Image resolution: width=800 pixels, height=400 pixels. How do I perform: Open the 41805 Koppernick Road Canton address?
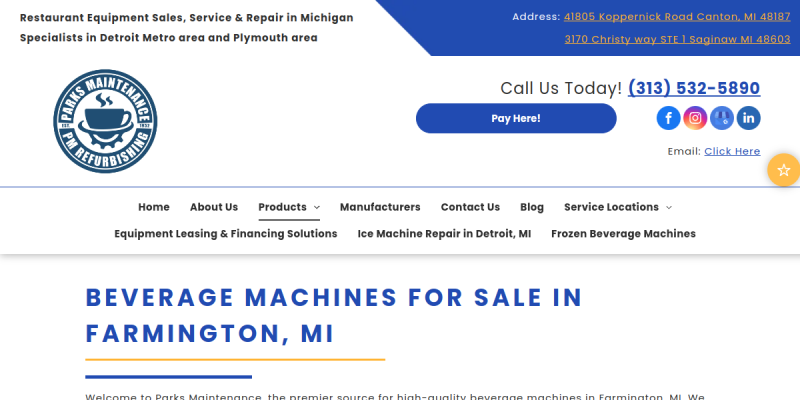[x=677, y=17]
